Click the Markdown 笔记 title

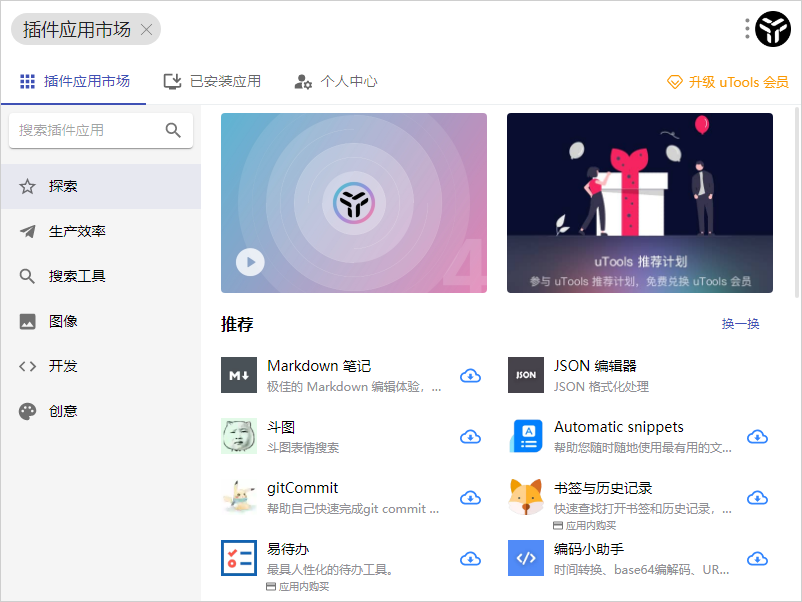319,366
